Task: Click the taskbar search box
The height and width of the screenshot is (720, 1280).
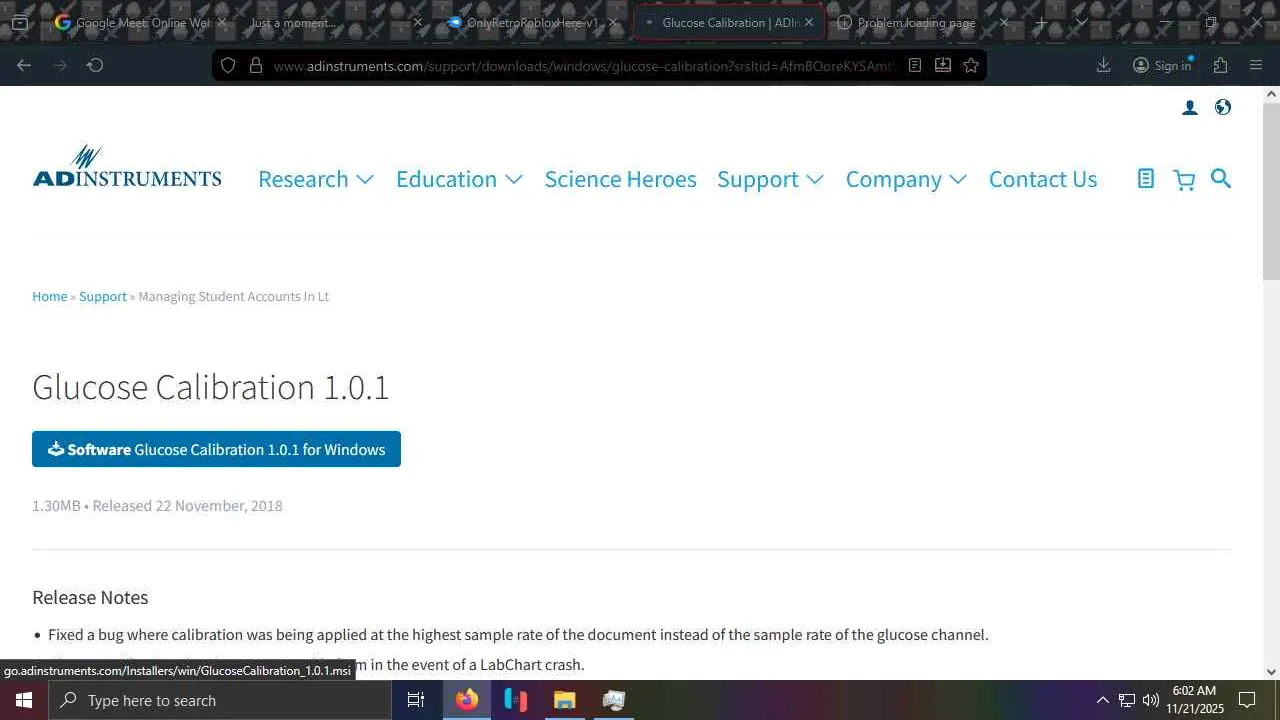Action: (220, 700)
